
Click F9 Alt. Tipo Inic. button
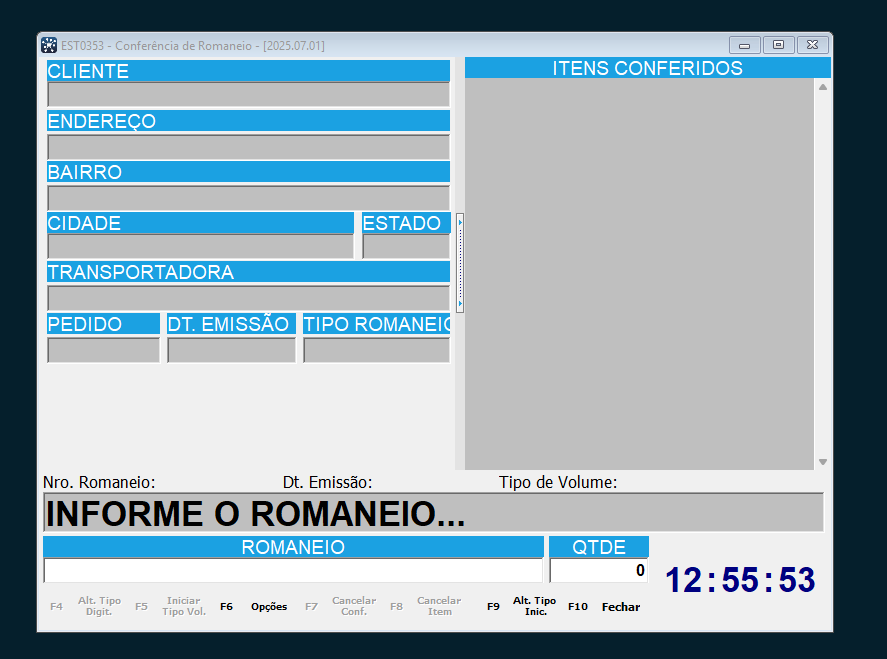point(522,606)
